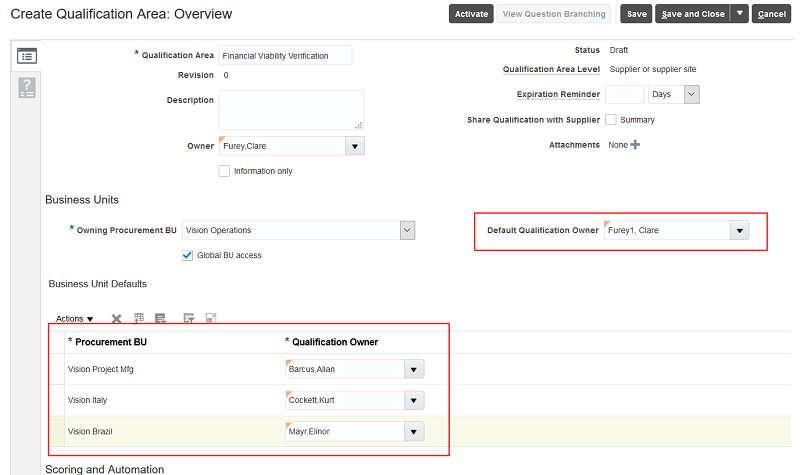Screen dimensions: 800x475
Task: Expand Qualification Owner dropdown for Vision Italy
Action: [x=414, y=400]
